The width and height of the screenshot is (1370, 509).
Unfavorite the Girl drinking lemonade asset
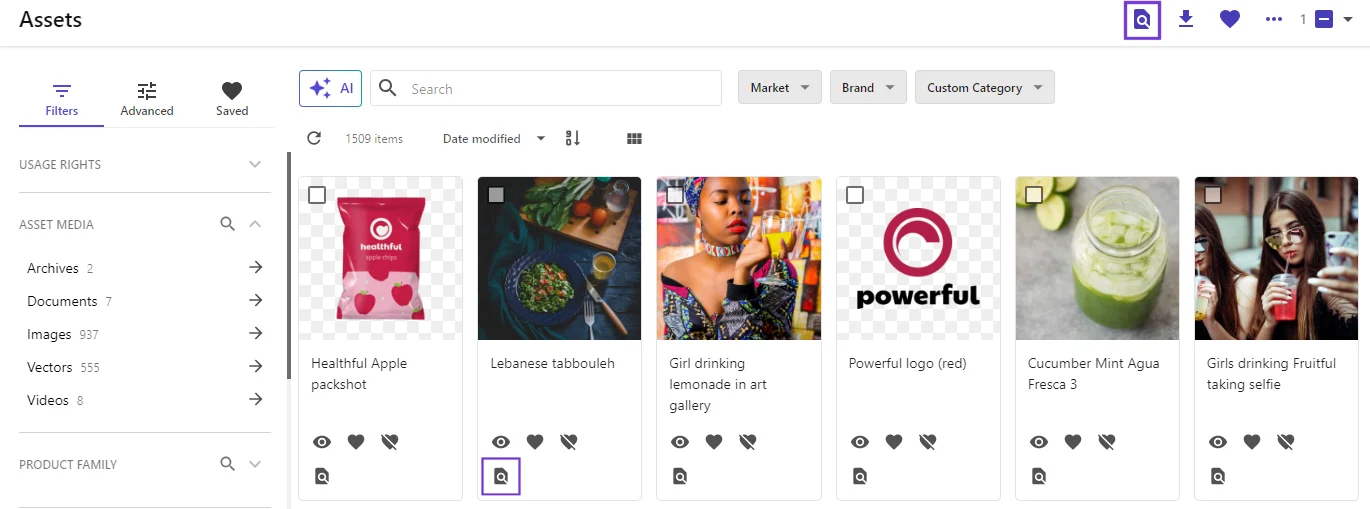point(748,441)
